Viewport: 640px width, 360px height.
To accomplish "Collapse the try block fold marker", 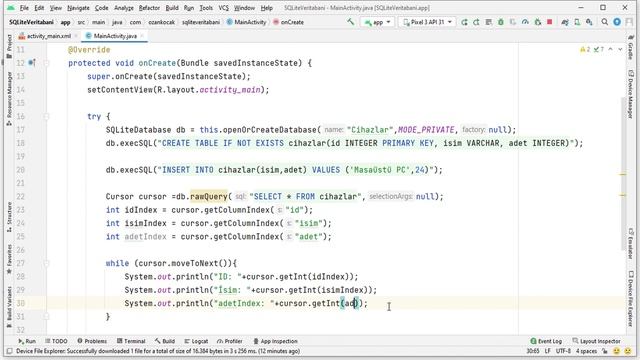I will (46, 116).
